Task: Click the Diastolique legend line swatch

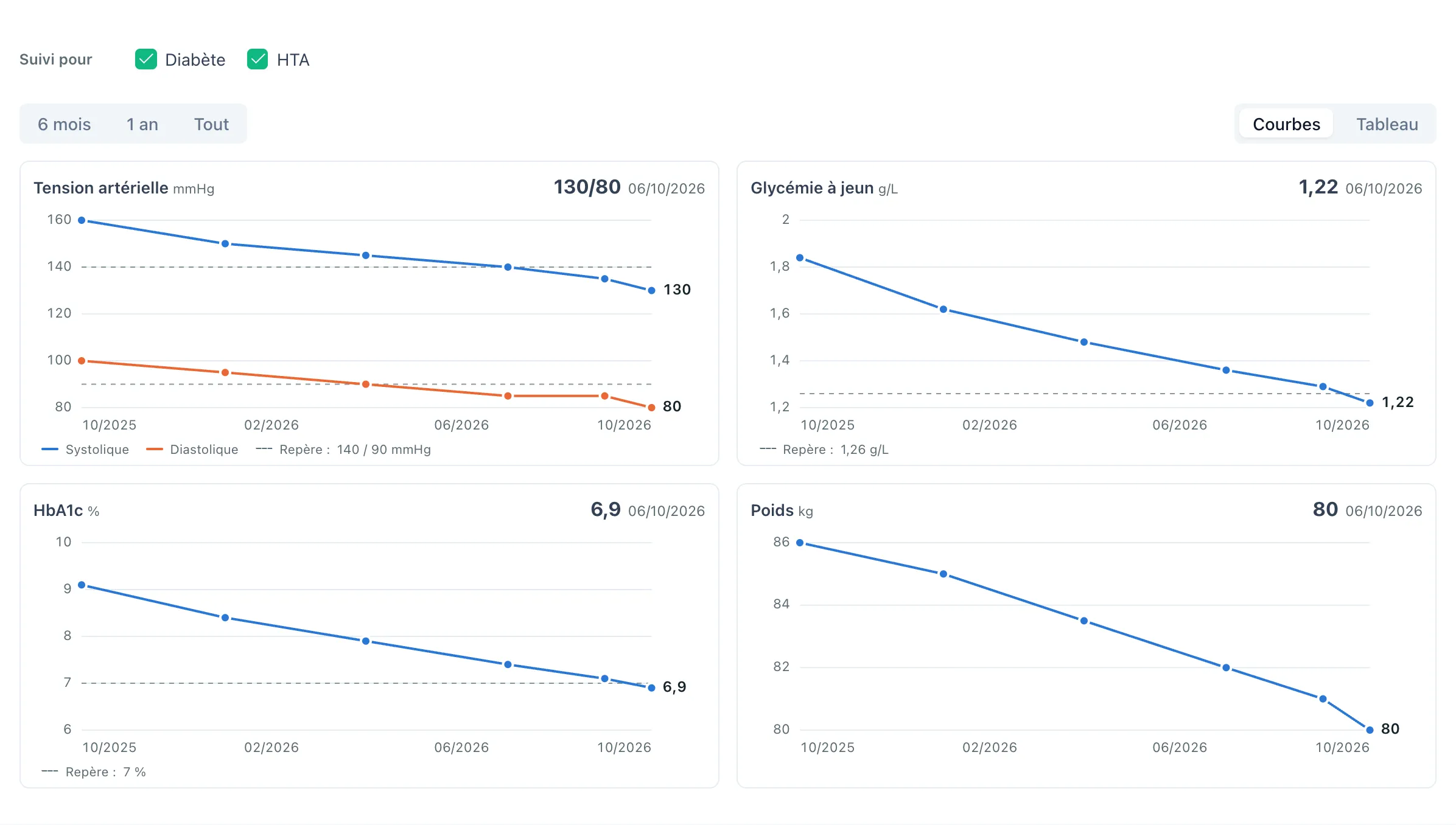Action: (155, 450)
